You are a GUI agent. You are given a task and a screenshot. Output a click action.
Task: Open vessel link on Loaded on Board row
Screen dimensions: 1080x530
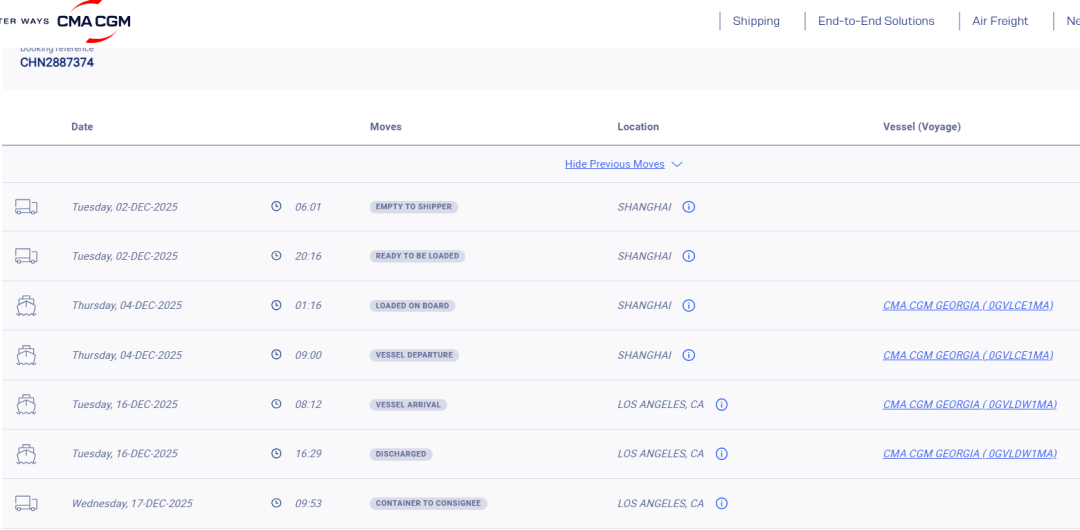coord(967,306)
